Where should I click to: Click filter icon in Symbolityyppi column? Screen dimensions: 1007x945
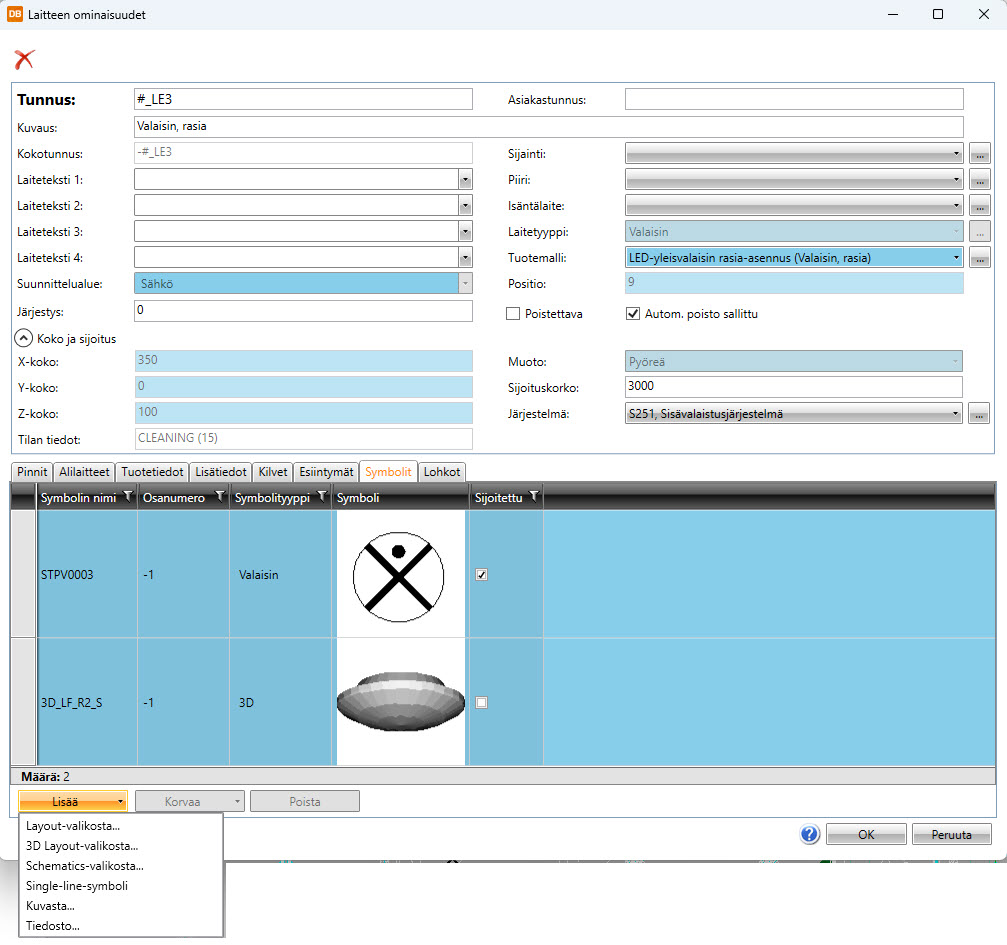point(321,497)
